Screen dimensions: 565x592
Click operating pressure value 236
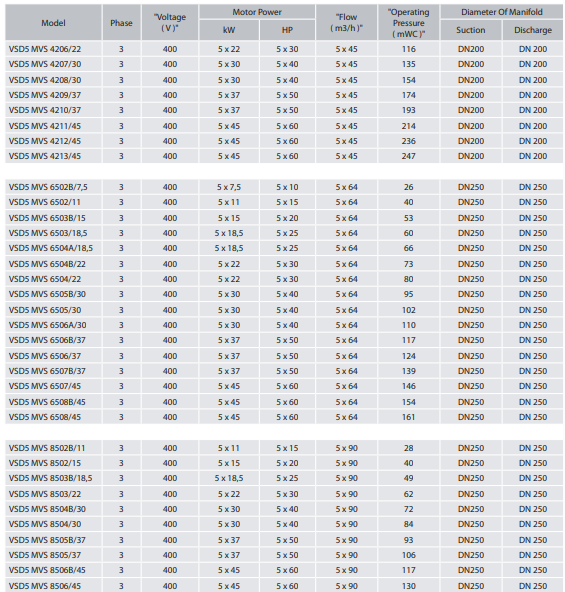(x=409, y=141)
